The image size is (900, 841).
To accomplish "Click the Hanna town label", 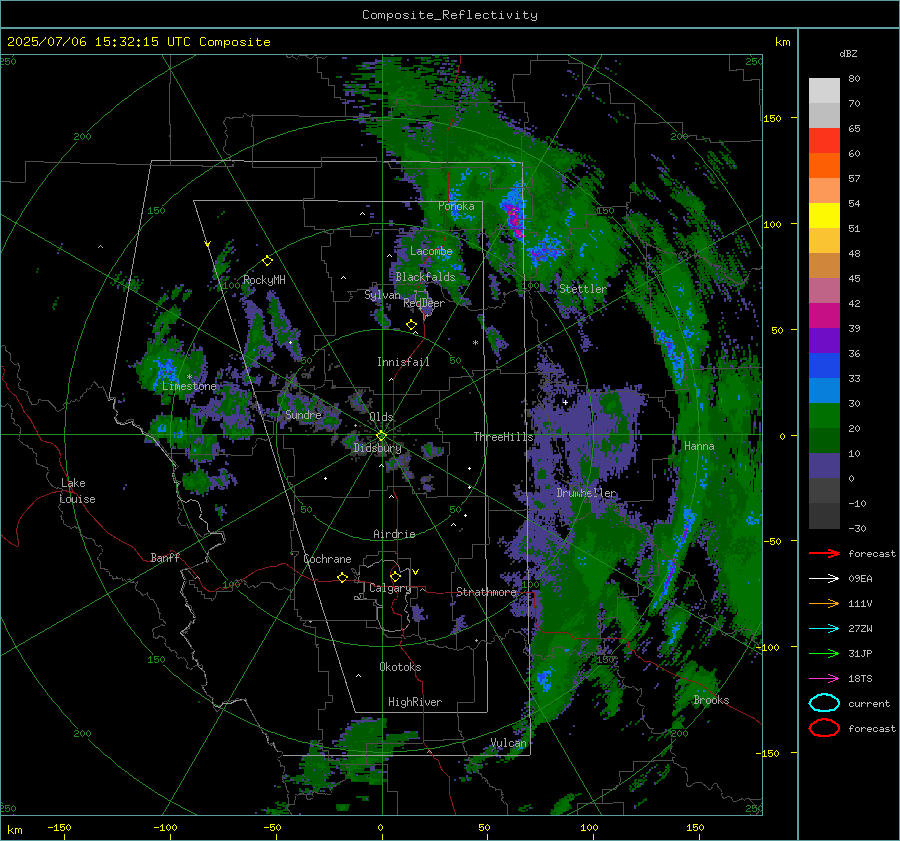I will coord(699,446).
